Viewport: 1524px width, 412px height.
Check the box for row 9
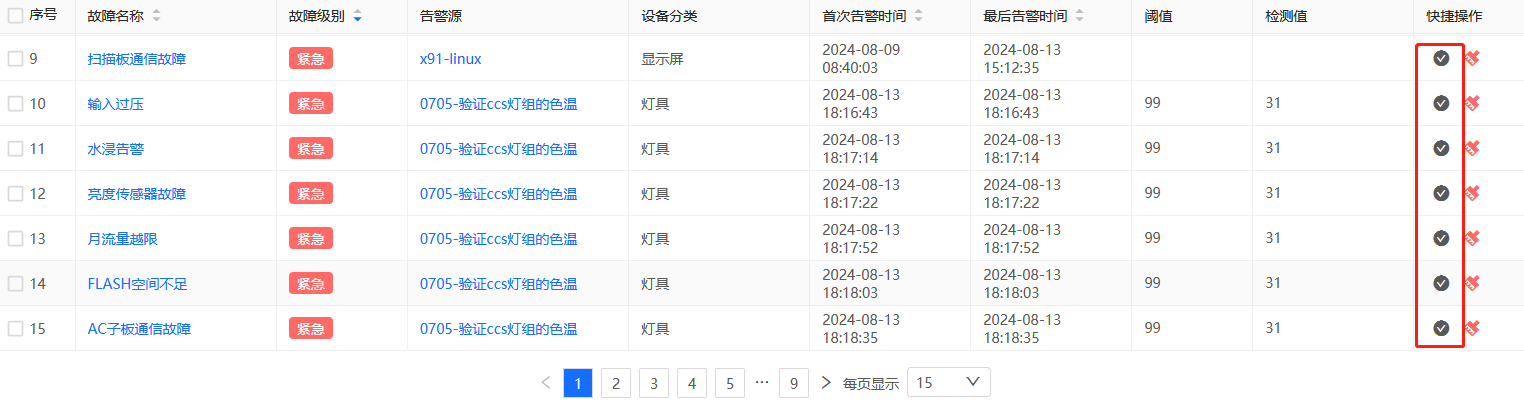(15, 59)
